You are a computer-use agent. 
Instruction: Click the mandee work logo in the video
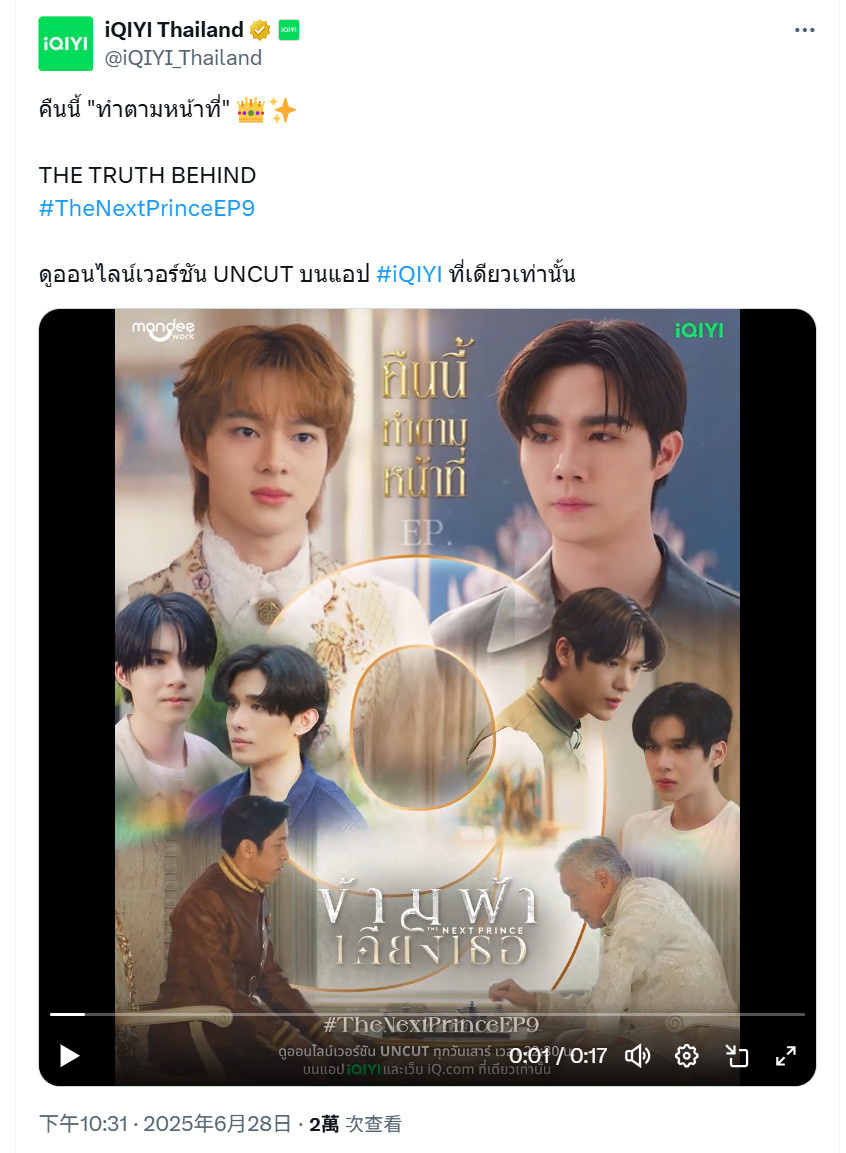coord(163,330)
